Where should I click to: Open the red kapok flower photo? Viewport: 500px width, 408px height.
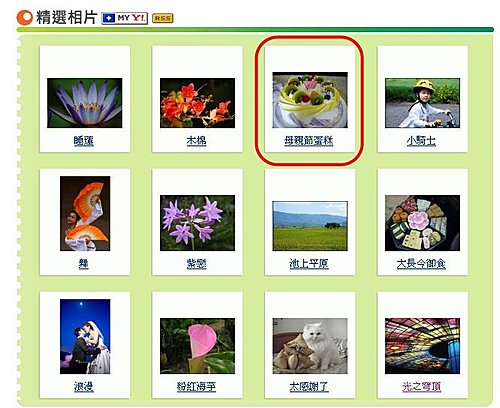(x=197, y=103)
